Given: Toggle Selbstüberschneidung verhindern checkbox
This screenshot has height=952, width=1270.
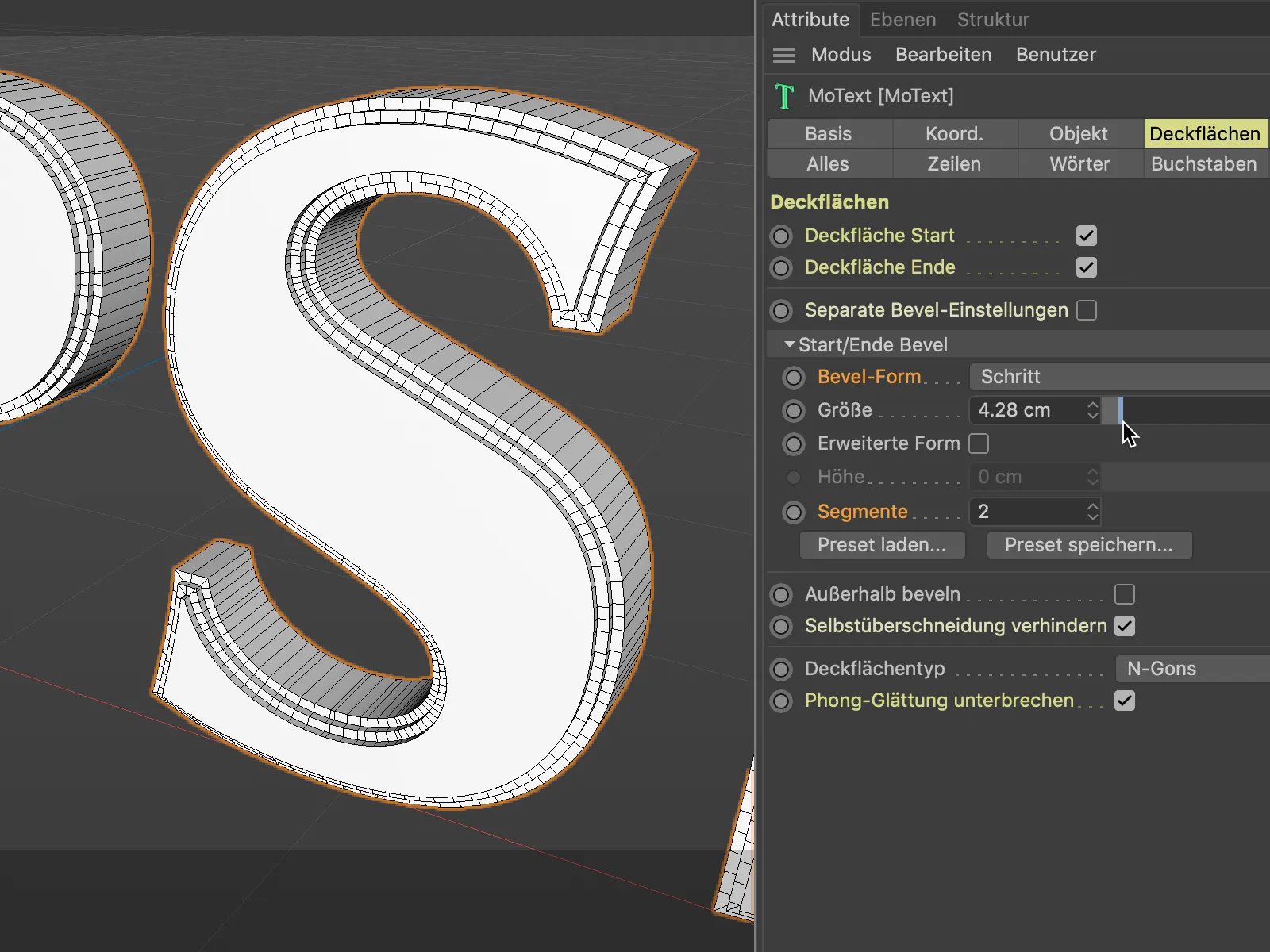Looking at the screenshot, I should tap(1125, 626).
